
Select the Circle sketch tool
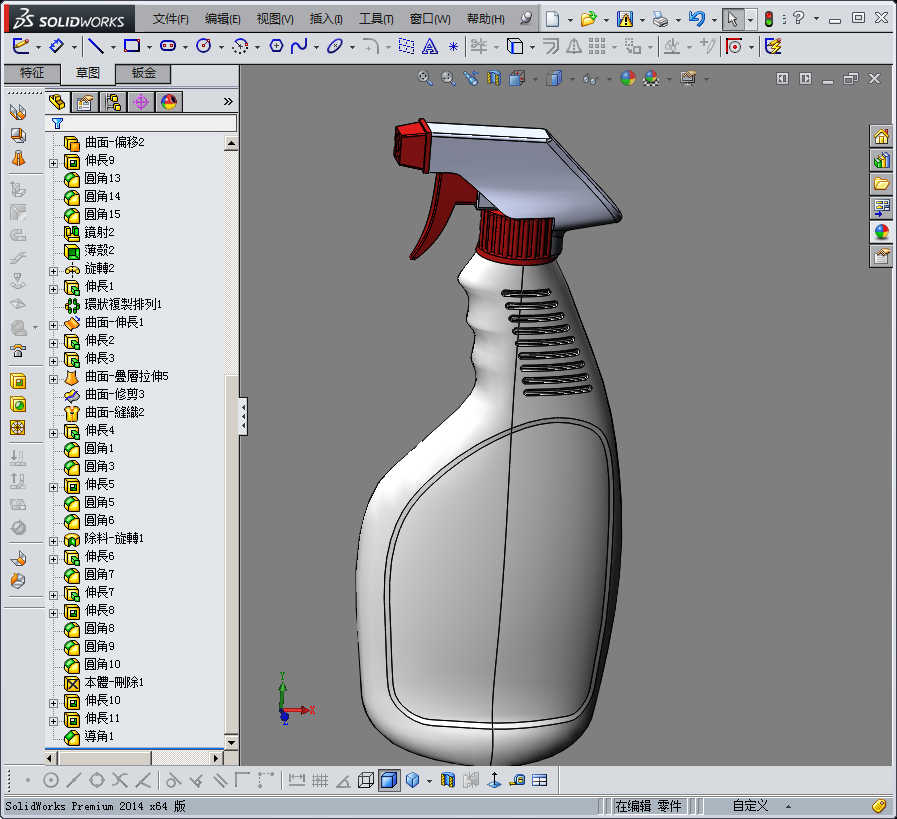click(x=204, y=46)
